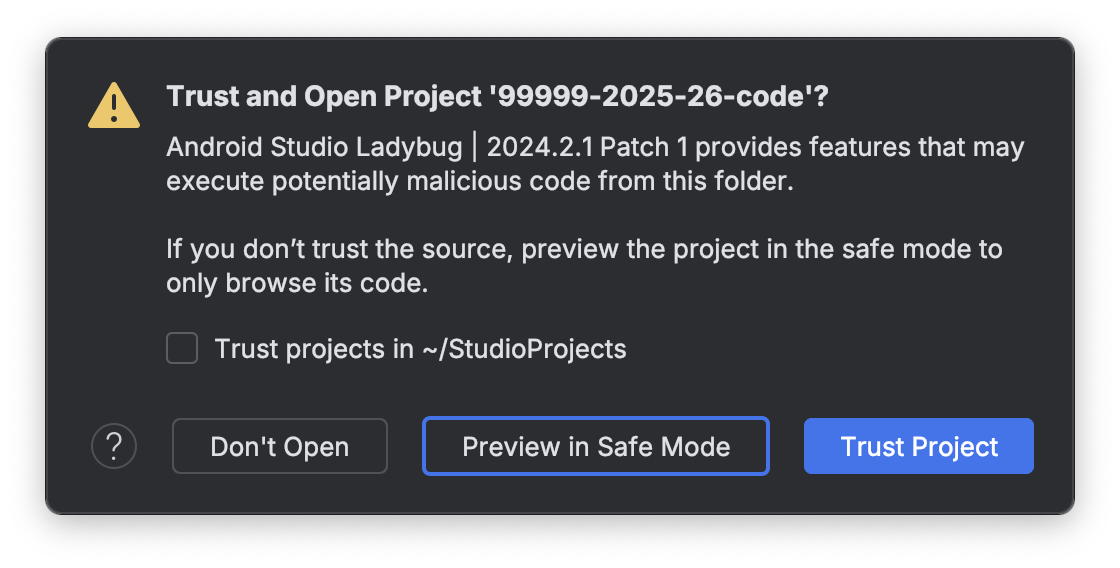Click the '2024.2.1 Patch 1' version text

(588, 148)
